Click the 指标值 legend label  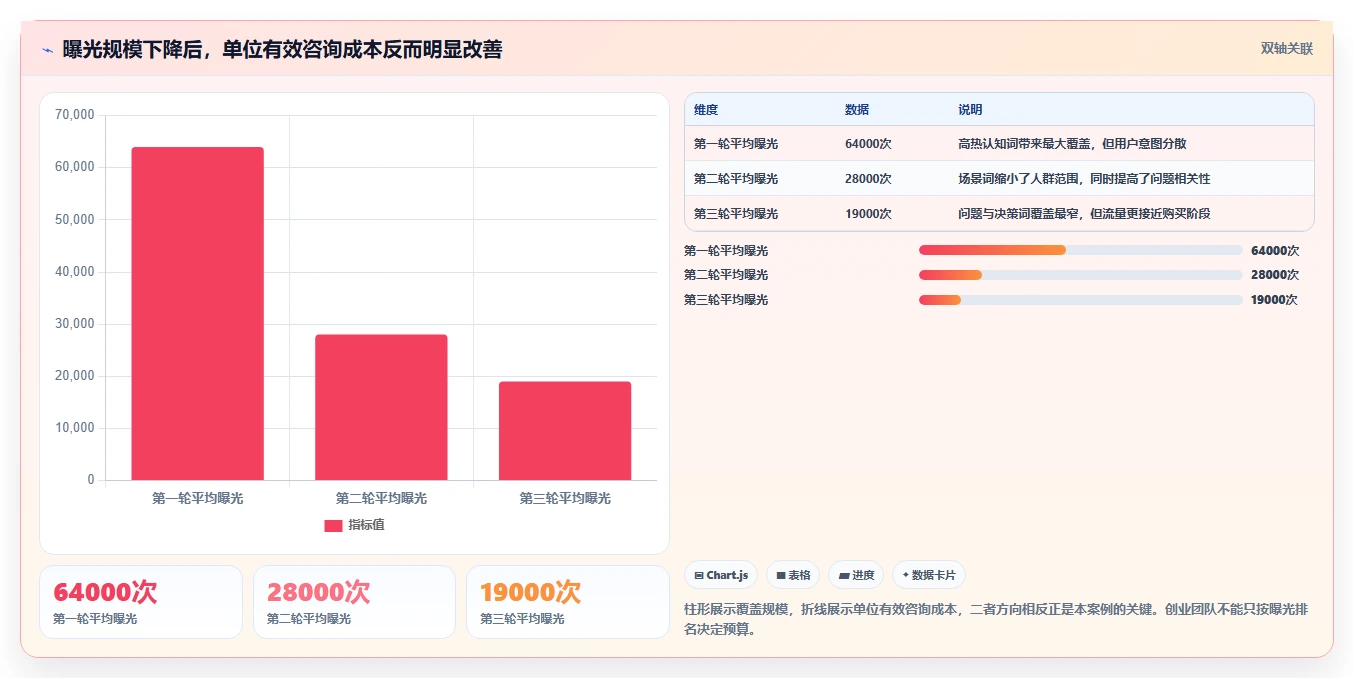point(366,525)
